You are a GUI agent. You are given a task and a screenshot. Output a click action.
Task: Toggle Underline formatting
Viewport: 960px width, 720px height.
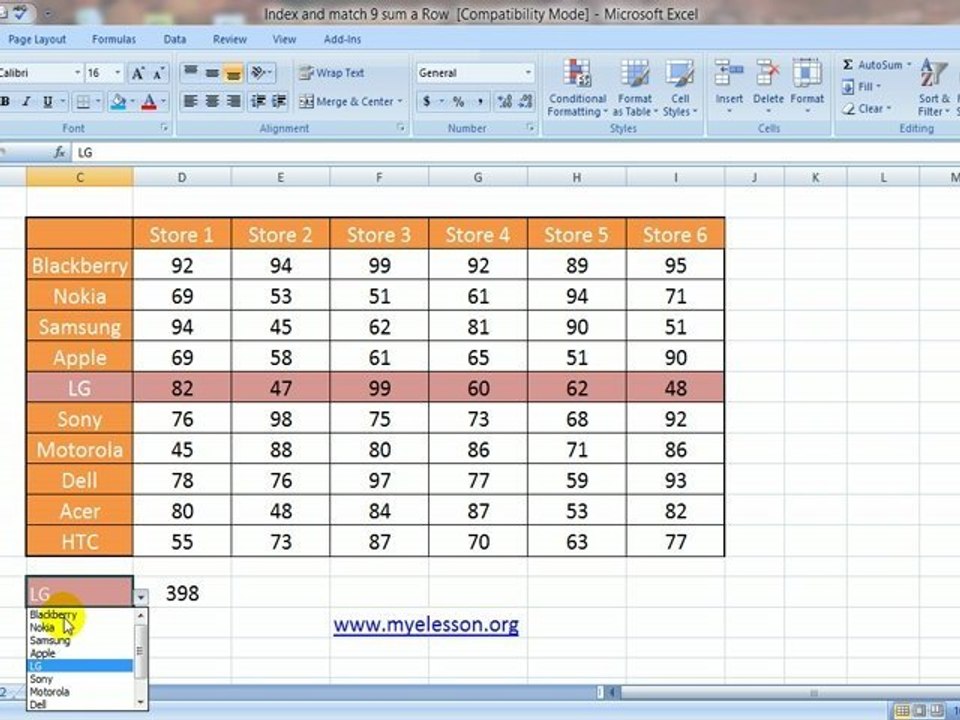coord(47,102)
